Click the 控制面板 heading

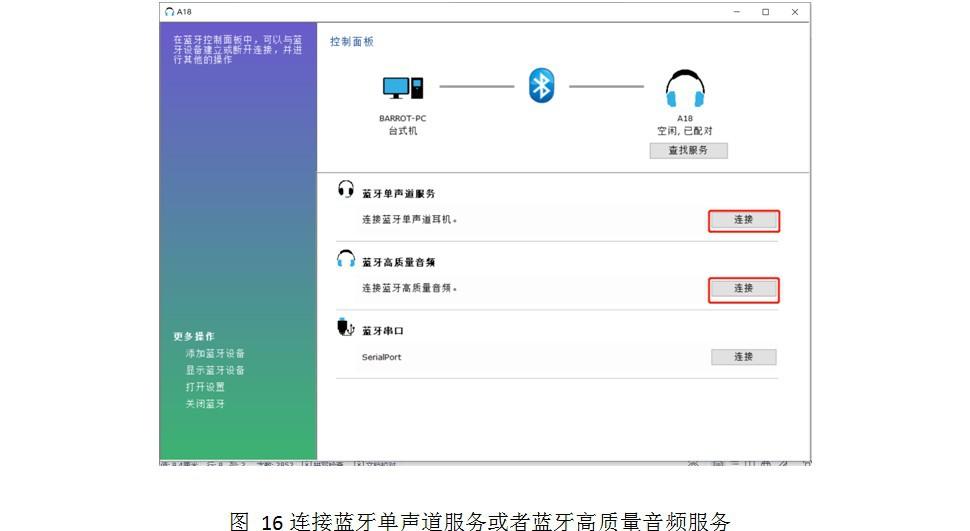coord(352,42)
